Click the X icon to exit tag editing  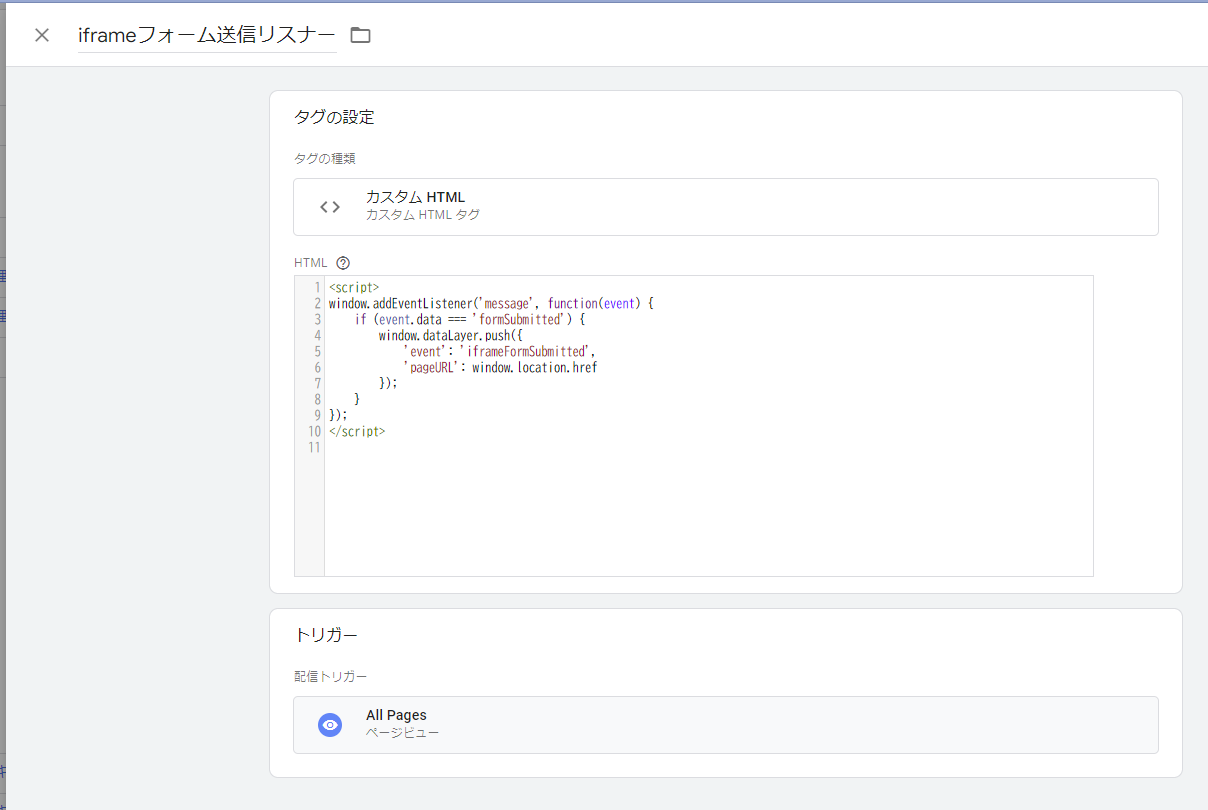click(x=41, y=34)
